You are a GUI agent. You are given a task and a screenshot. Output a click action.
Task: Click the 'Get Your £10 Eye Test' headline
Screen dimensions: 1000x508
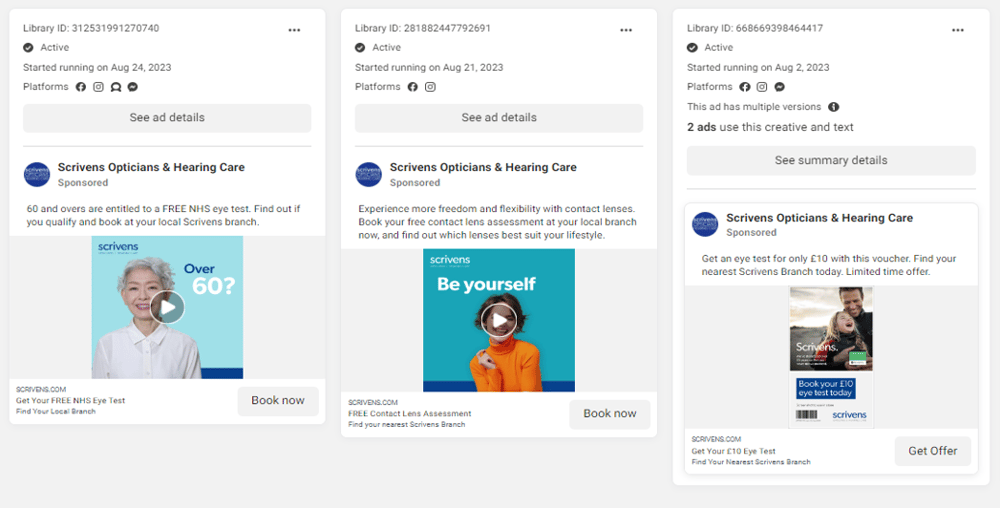pos(733,451)
